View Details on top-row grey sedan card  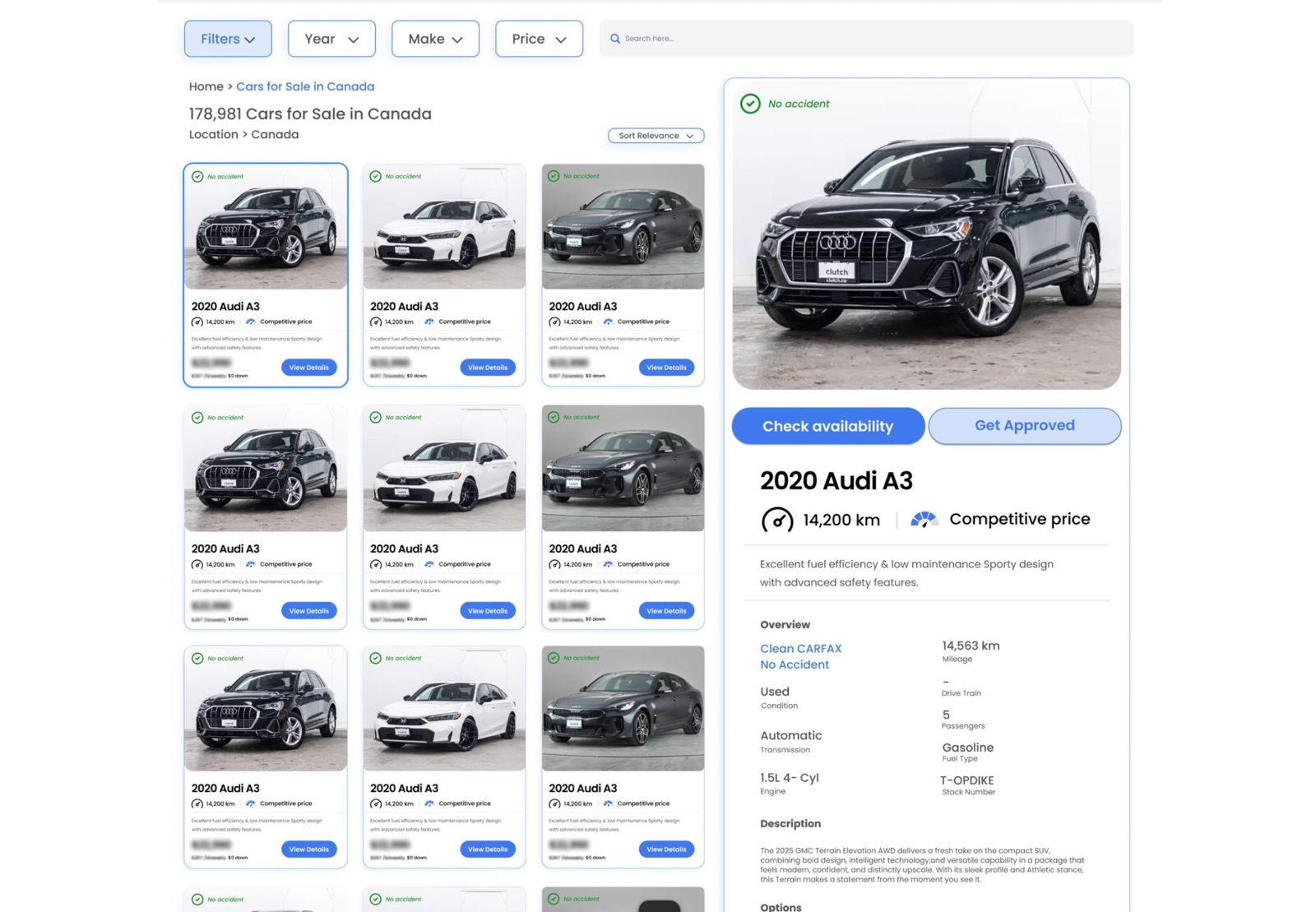(666, 368)
